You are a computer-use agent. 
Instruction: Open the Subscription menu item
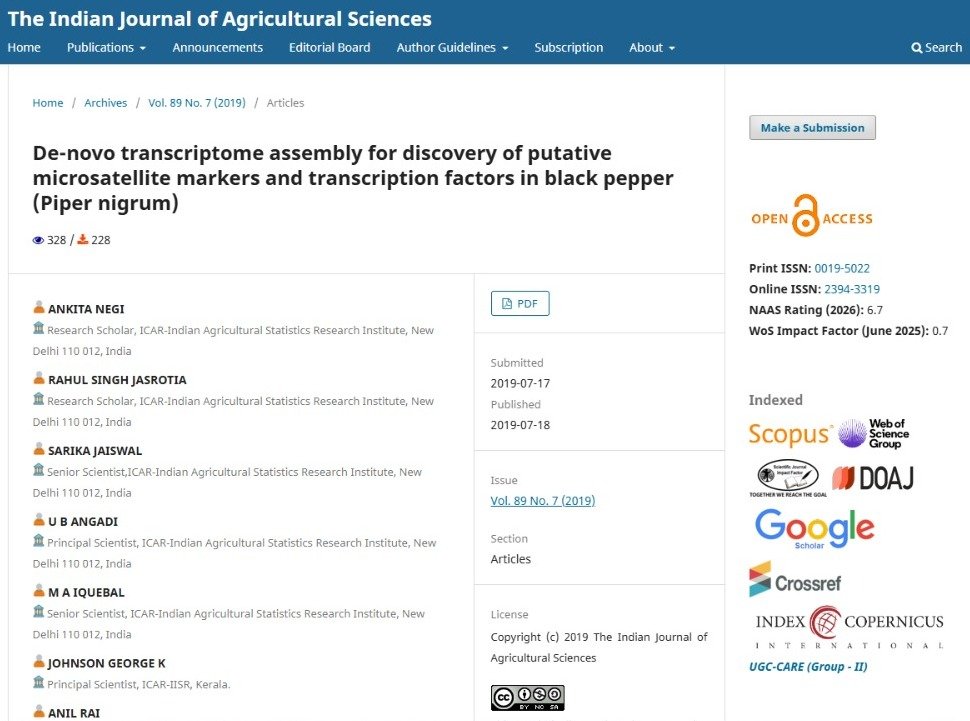[568, 47]
